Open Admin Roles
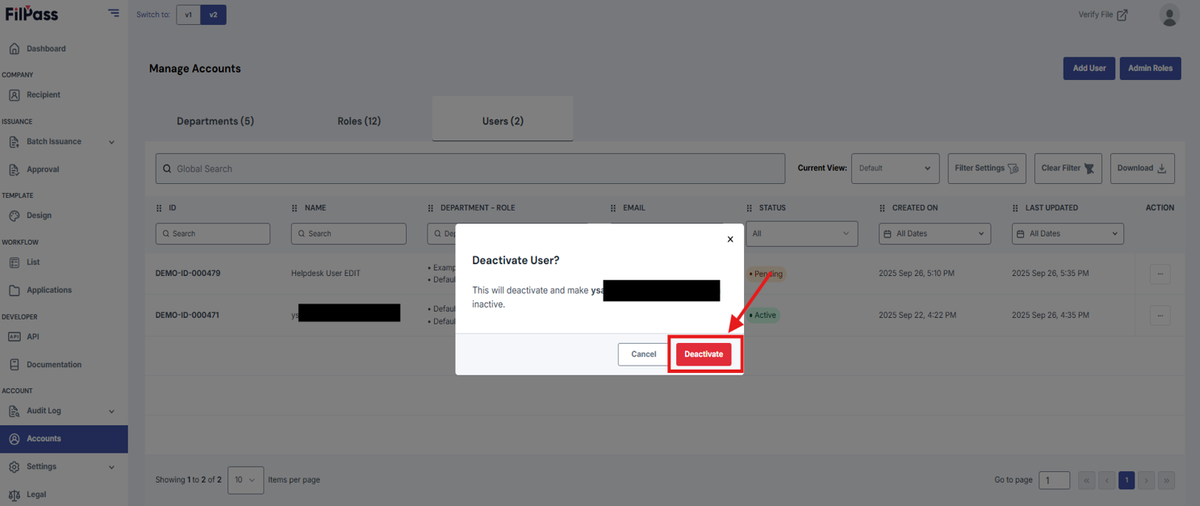The height and width of the screenshot is (506, 1200). click(x=1150, y=69)
